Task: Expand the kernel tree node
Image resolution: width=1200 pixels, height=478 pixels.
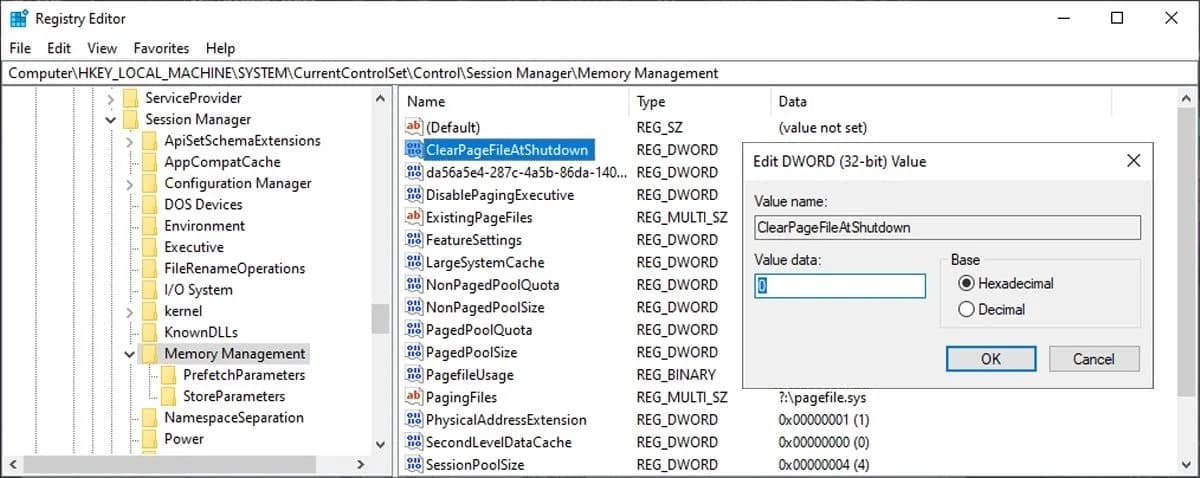Action: [129, 312]
